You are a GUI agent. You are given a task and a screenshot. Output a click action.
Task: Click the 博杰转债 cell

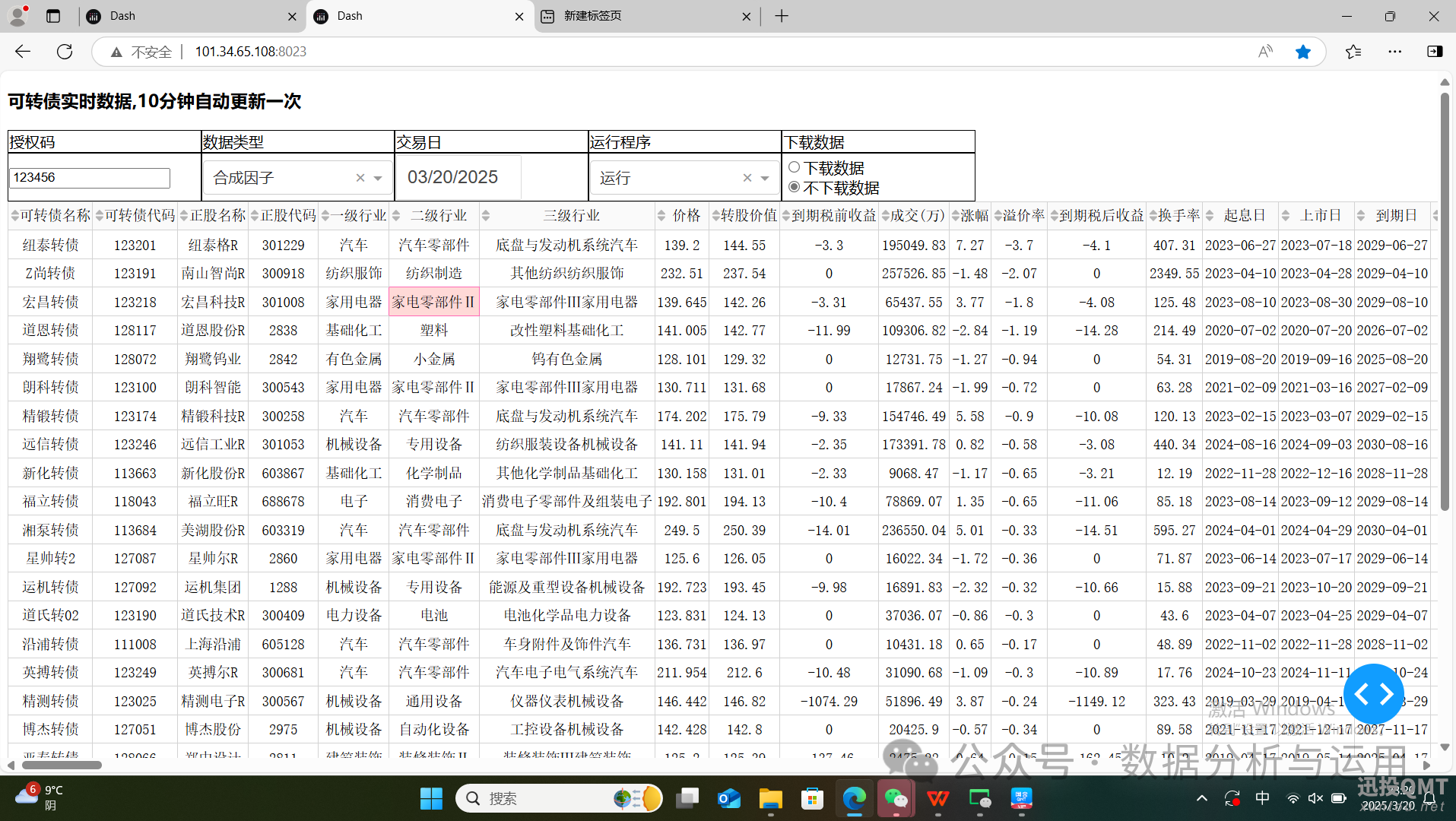(x=50, y=730)
